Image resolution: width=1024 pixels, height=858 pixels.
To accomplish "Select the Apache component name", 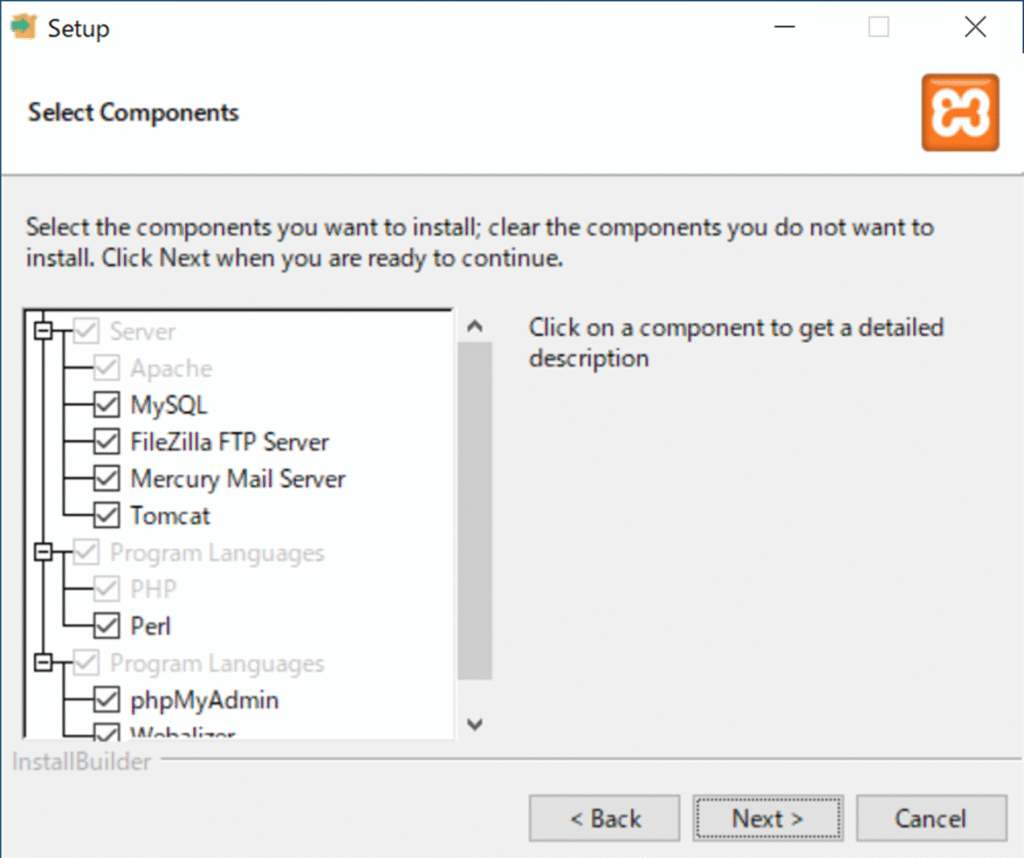I will [171, 368].
